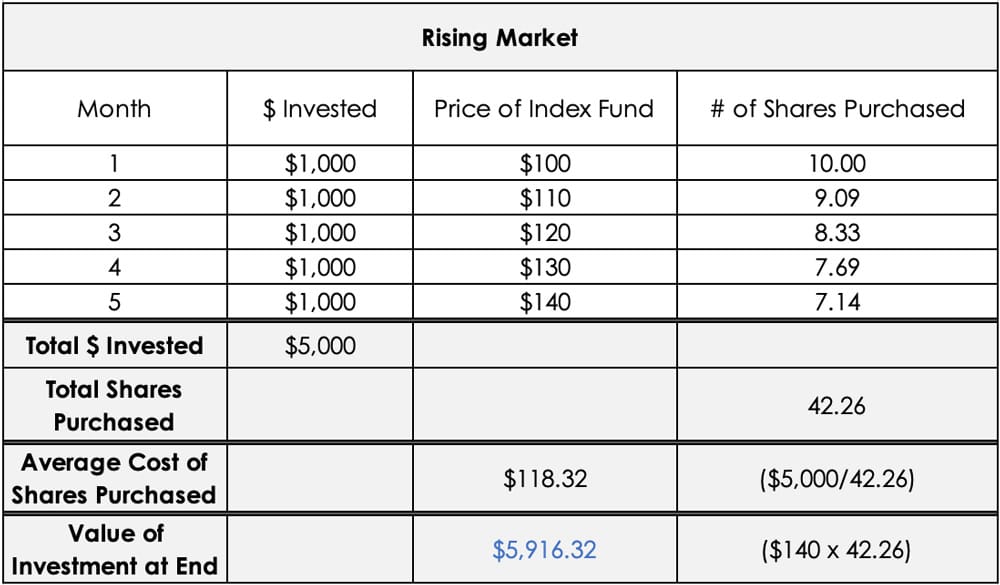Click the 10.00 shares purchased cell
This screenshot has width=1000, height=585.
click(x=838, y=164)
